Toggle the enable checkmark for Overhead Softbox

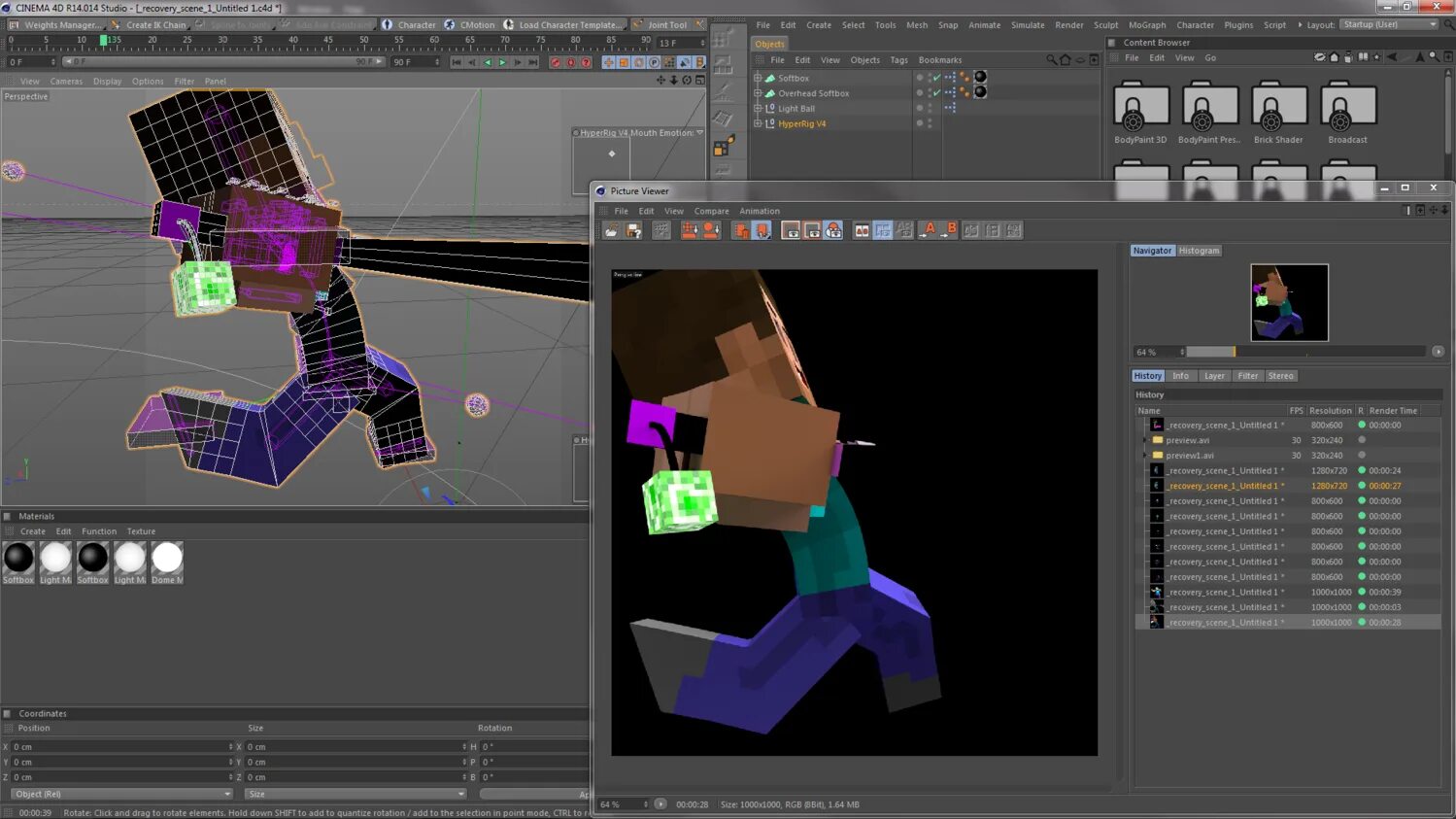[936, 93]
